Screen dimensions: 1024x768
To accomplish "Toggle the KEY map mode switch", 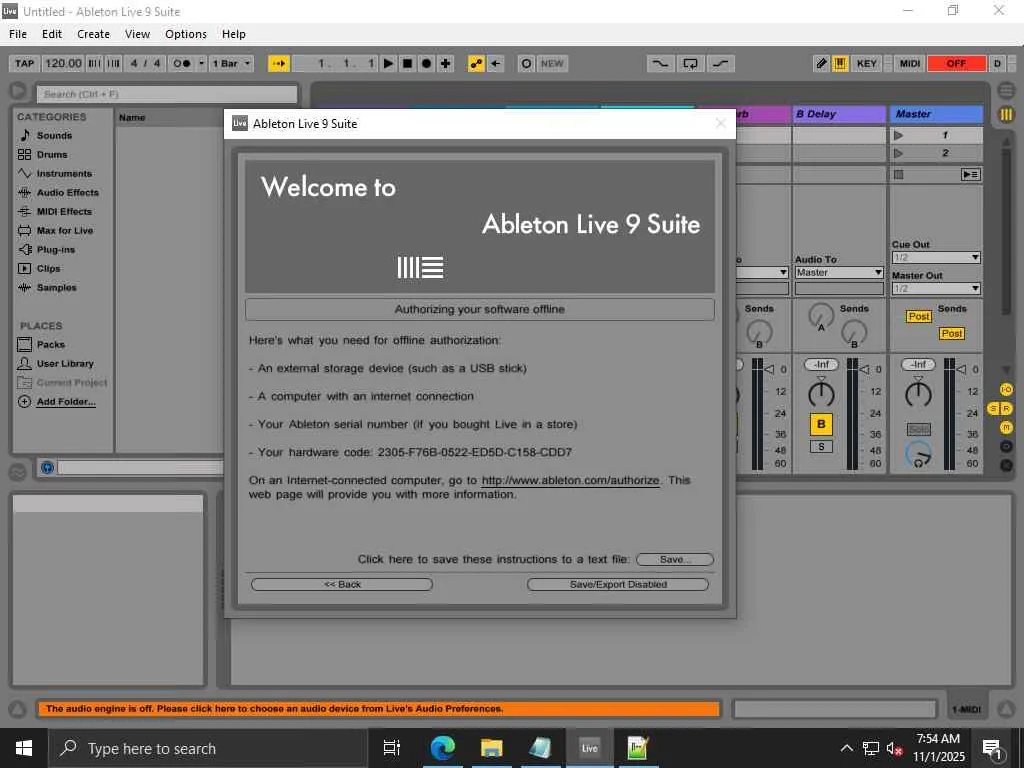I will (x=867, y=63).
